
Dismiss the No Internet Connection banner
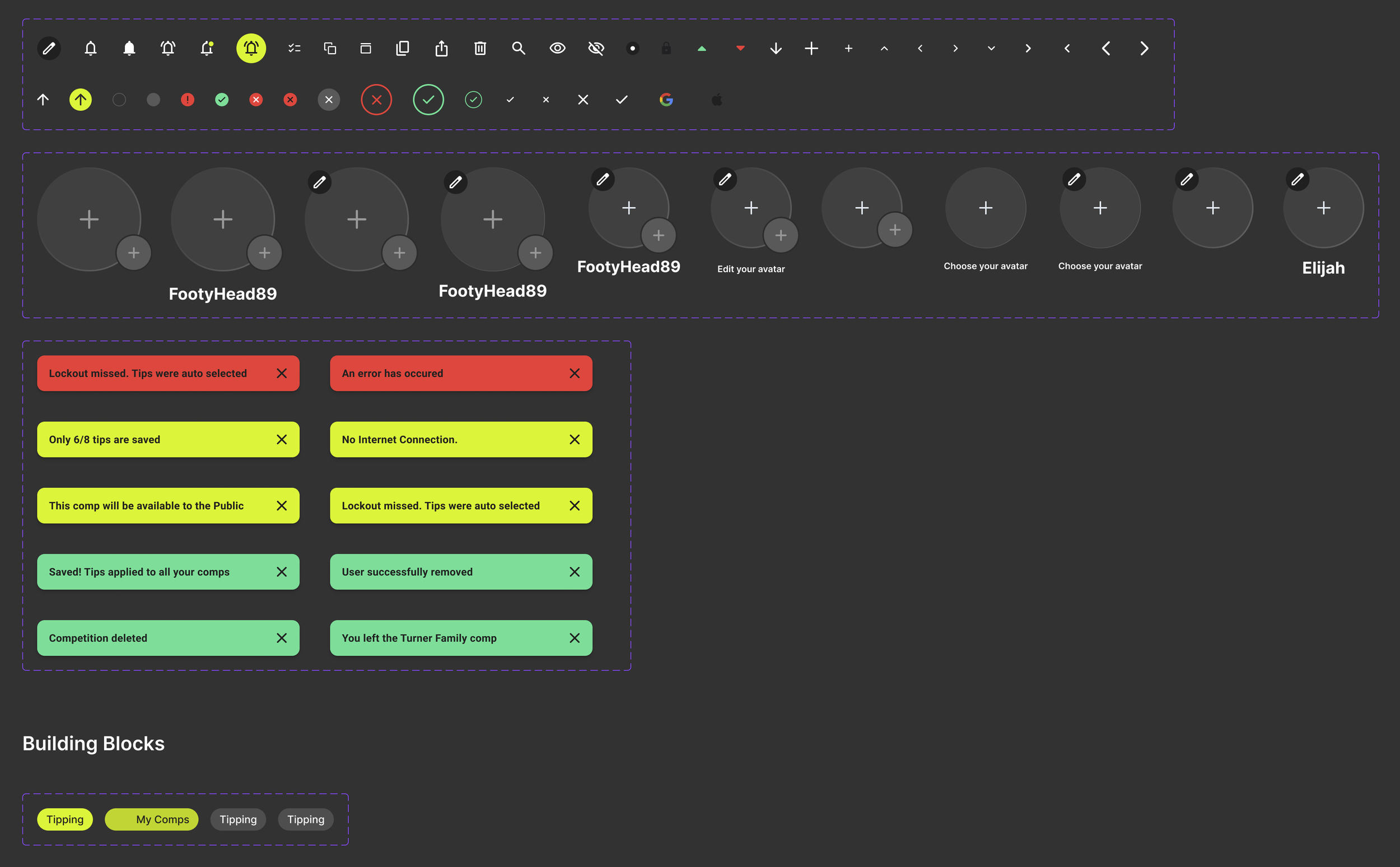pyautogui.click(x=575, y=439)
